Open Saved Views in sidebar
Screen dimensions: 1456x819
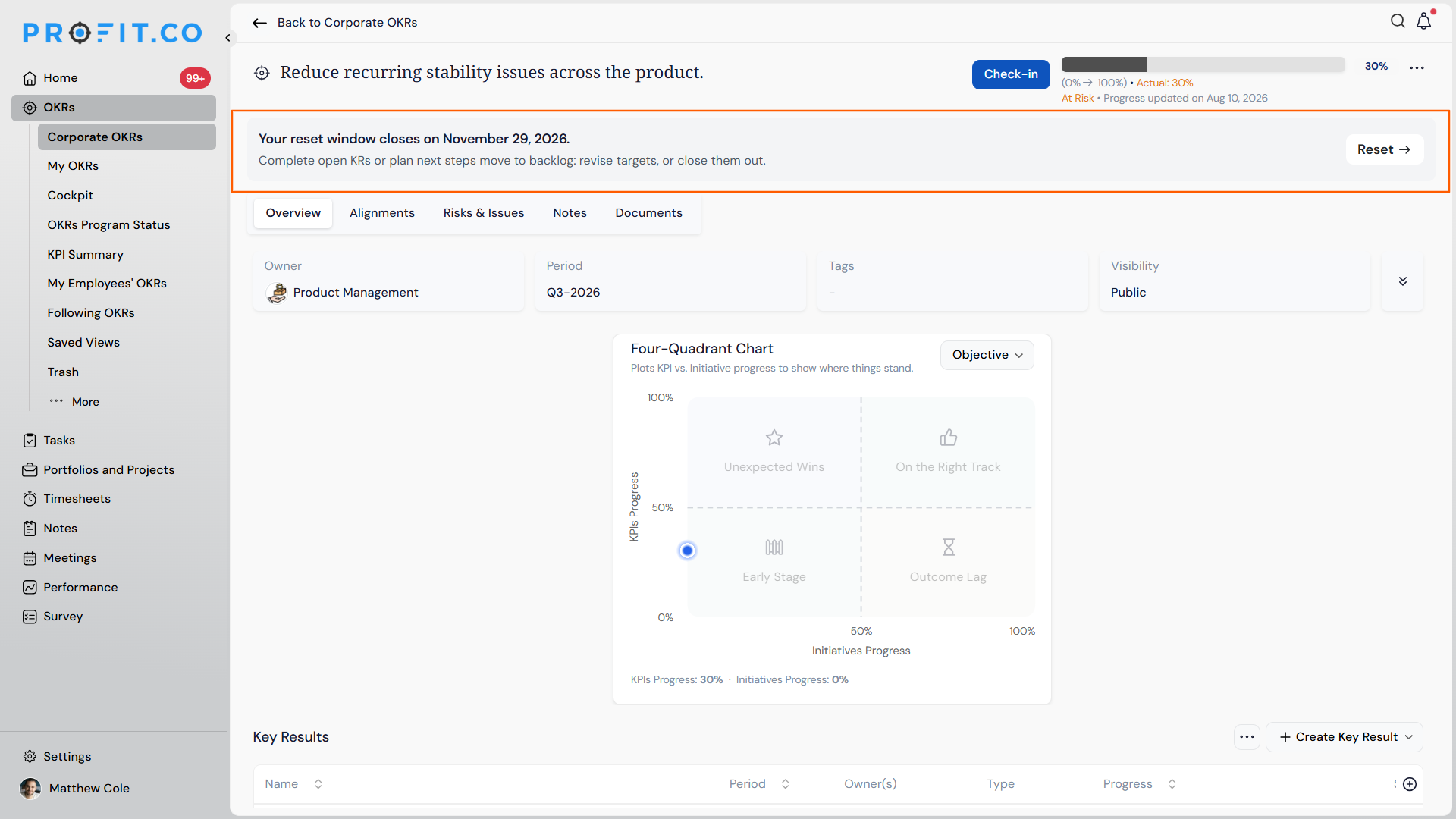(x=83, y=343)
